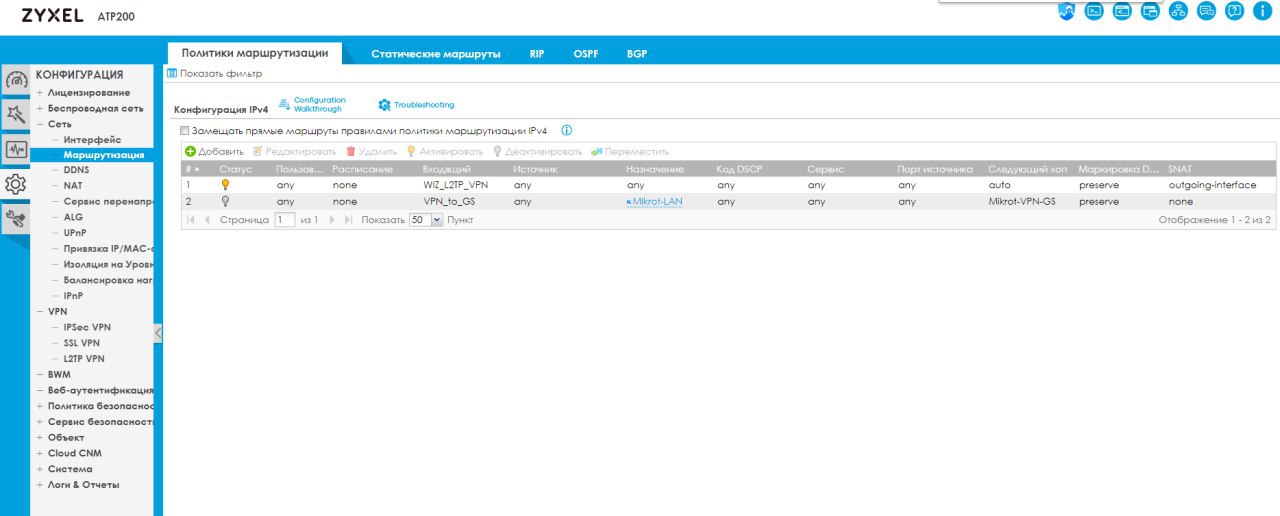The image size is (1280, 516).
Task: Switch to RIP tab
Action: 537,54
